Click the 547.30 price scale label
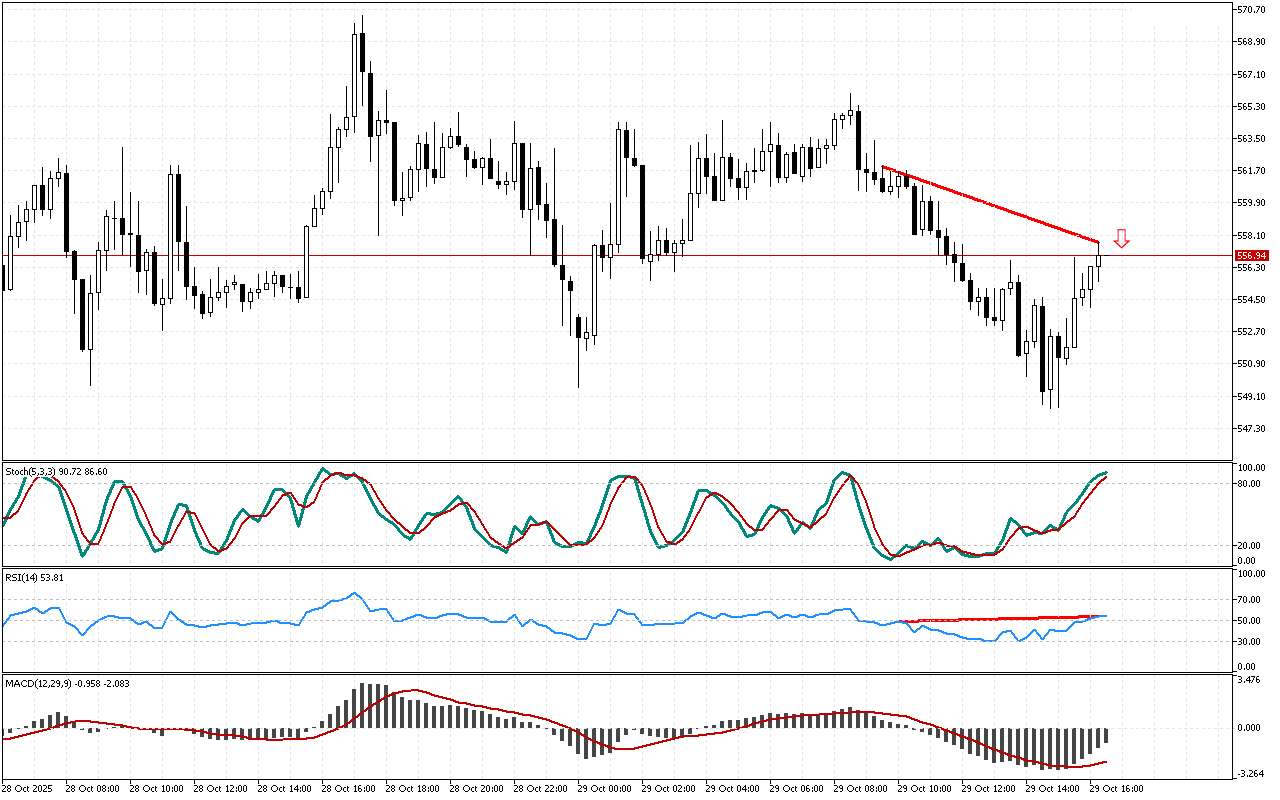This screenshot has height=800, width=1280. pos(1251,428)
